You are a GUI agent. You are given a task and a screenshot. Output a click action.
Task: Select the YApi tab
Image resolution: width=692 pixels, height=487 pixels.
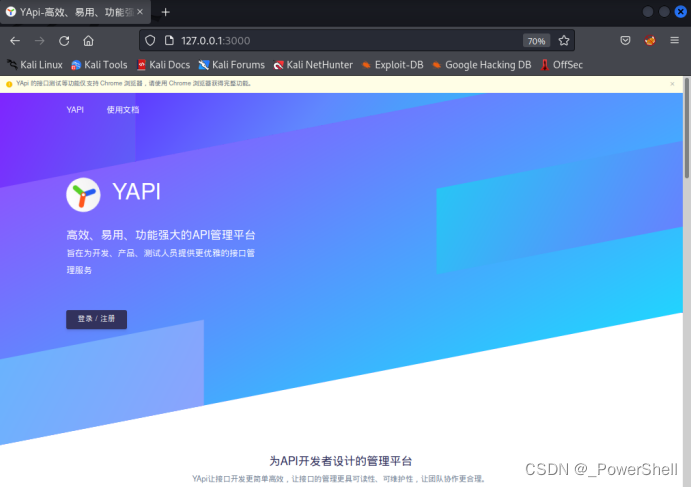click(75, 12)
